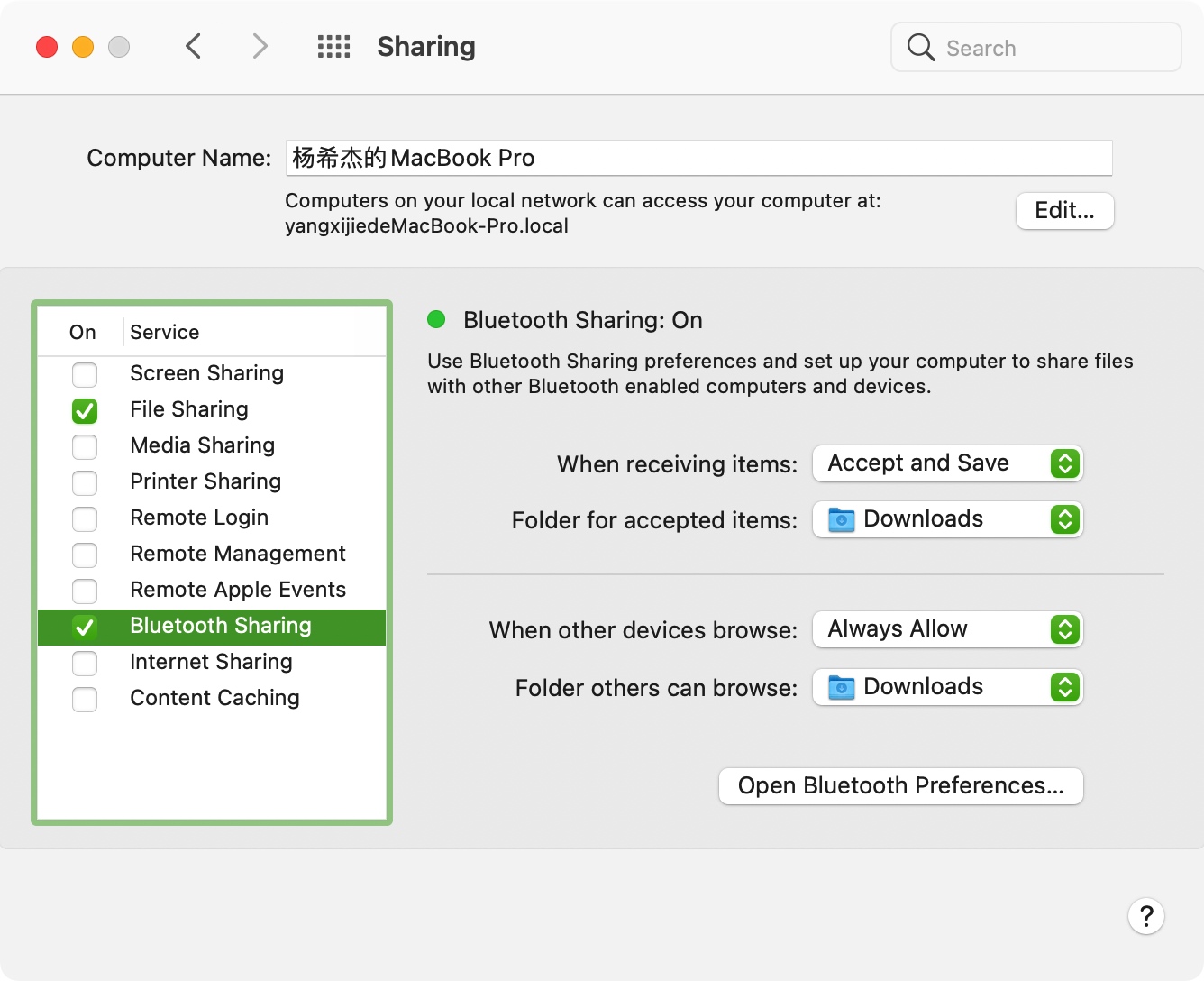Viewport: 1204px width, 981px height.
Task: Click the Edit... button
Action: (x=1065, y=211)
